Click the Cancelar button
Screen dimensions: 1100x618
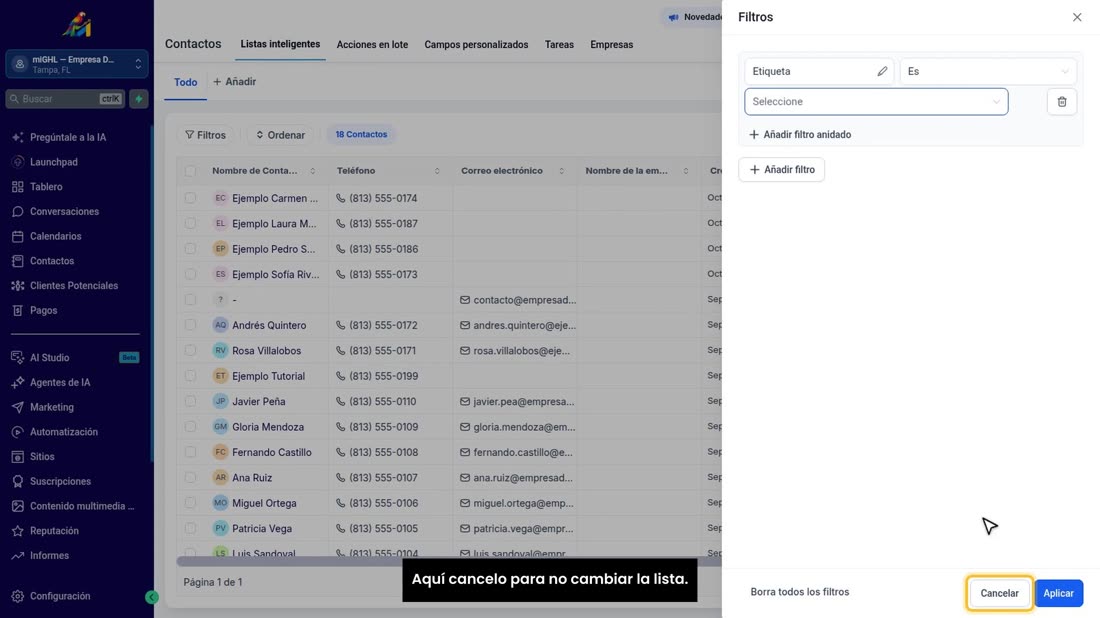click(999, 593)
